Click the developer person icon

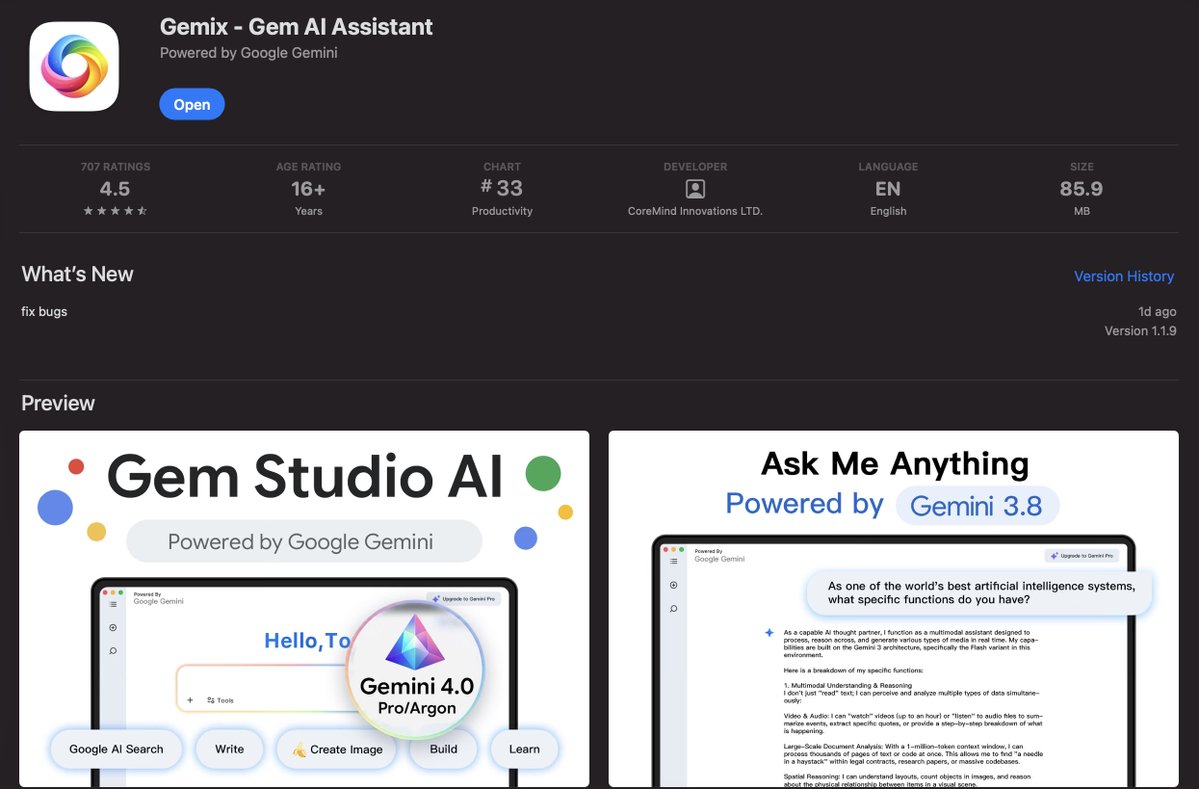point(695,189)
